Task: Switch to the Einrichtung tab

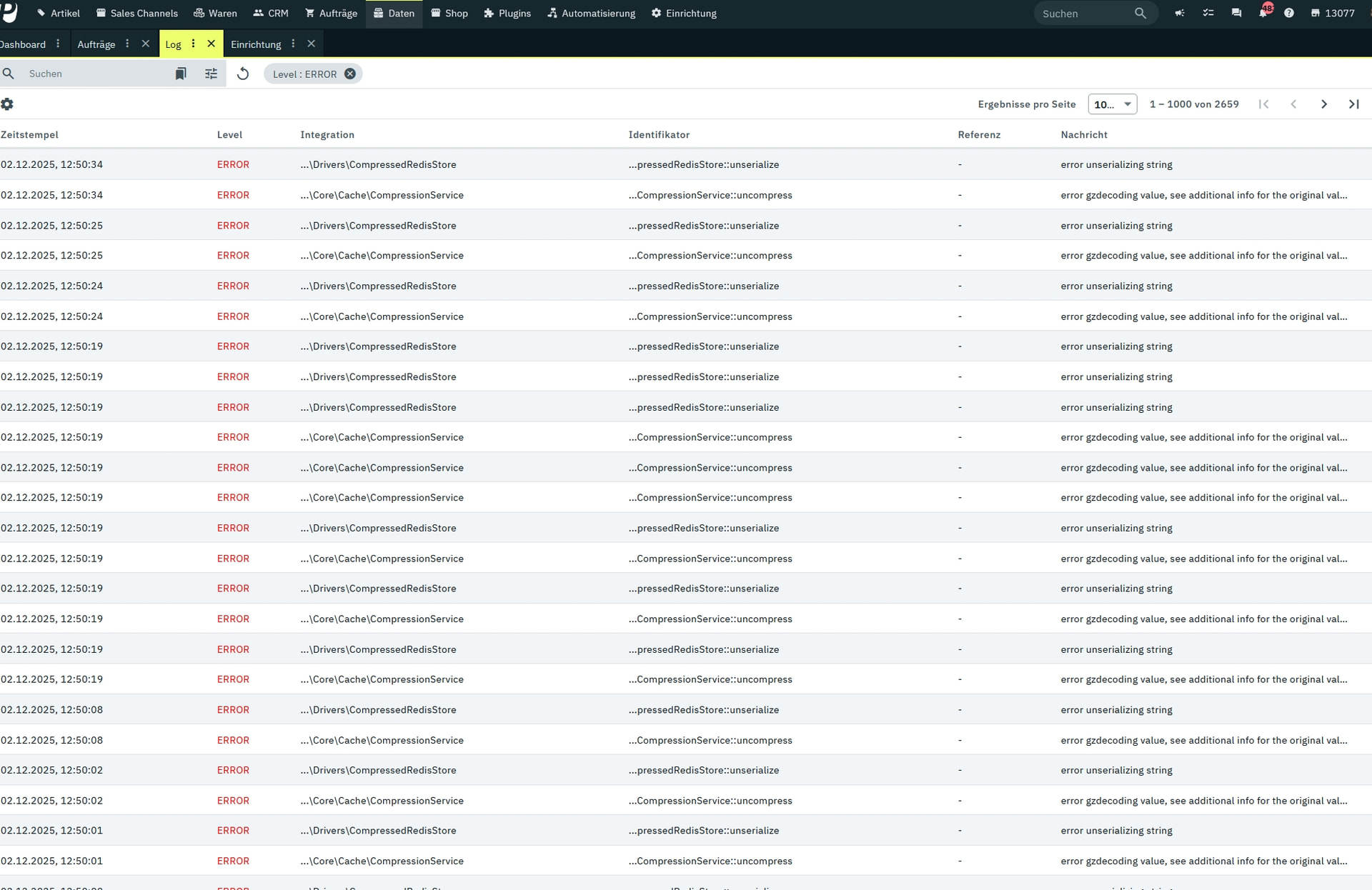Action: pyautogui.click(x=256, y=44)
